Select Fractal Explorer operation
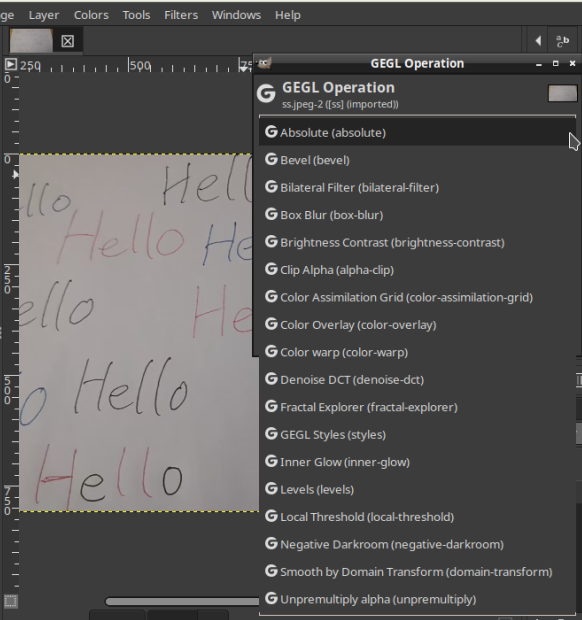The width and height of the screenshot is (582, 620). [x=417, y=407]
